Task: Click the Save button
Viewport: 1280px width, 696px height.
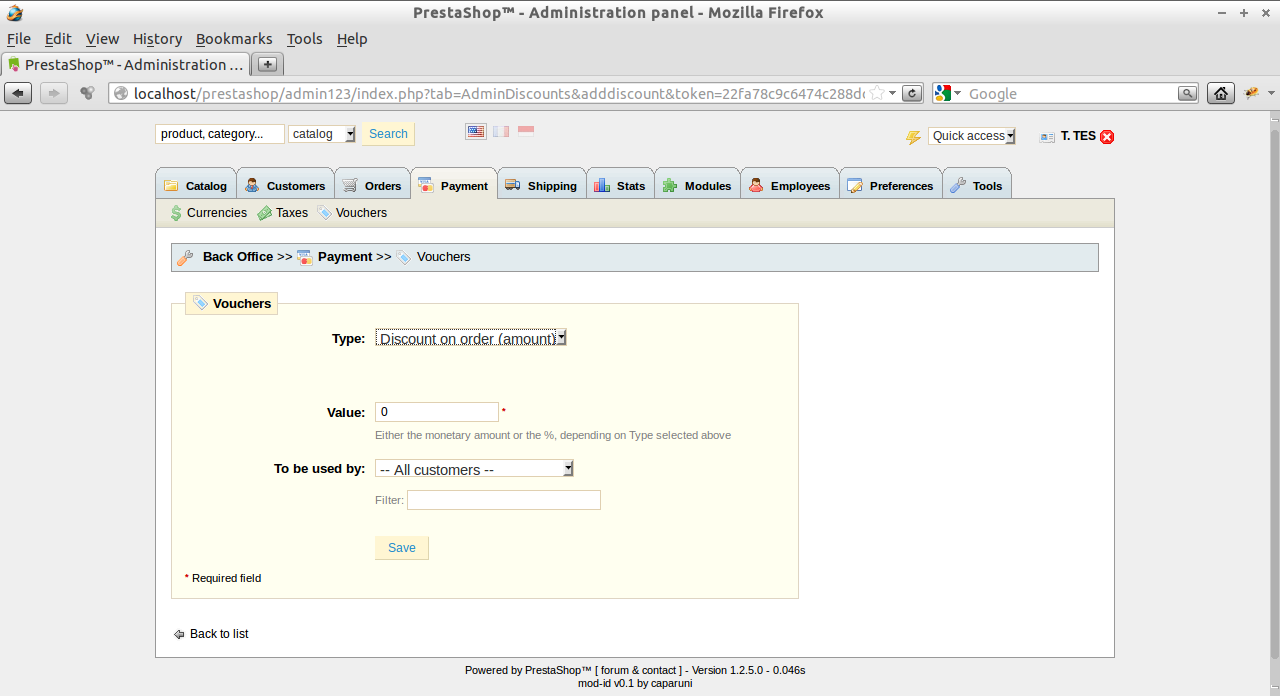Action: 402,548
